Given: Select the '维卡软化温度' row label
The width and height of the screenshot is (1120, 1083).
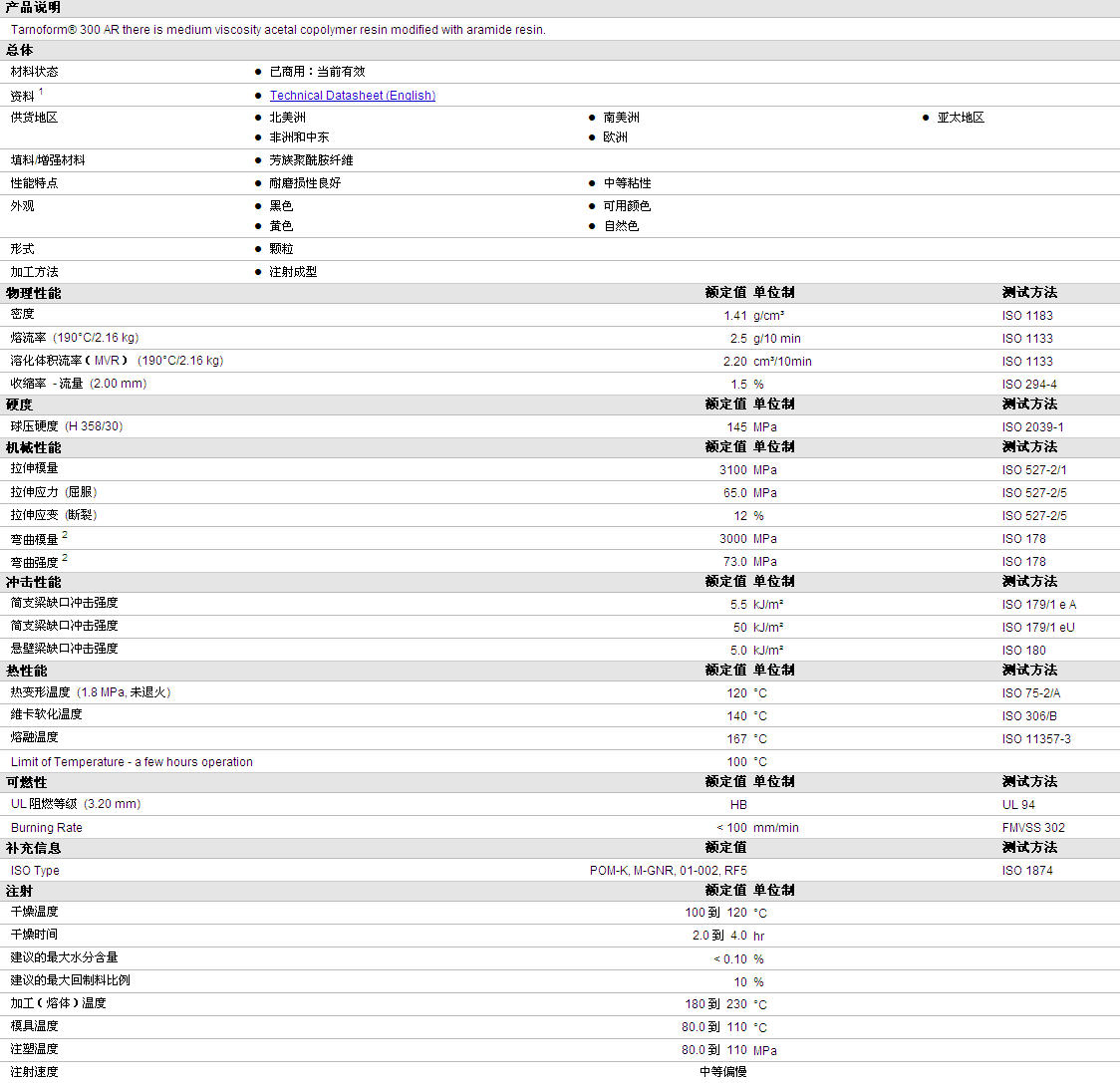Looking at the screenshot, I should (47, 714).
